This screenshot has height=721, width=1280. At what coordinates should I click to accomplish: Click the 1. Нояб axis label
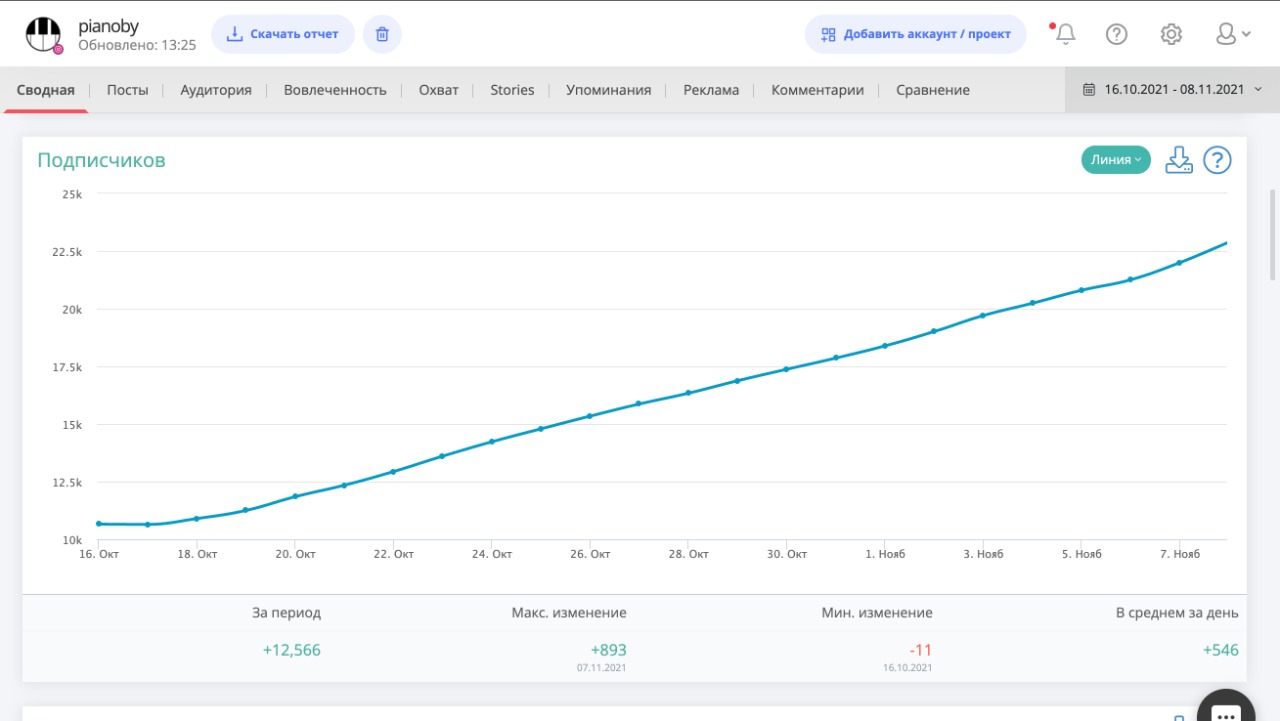(x=885, y=554)
